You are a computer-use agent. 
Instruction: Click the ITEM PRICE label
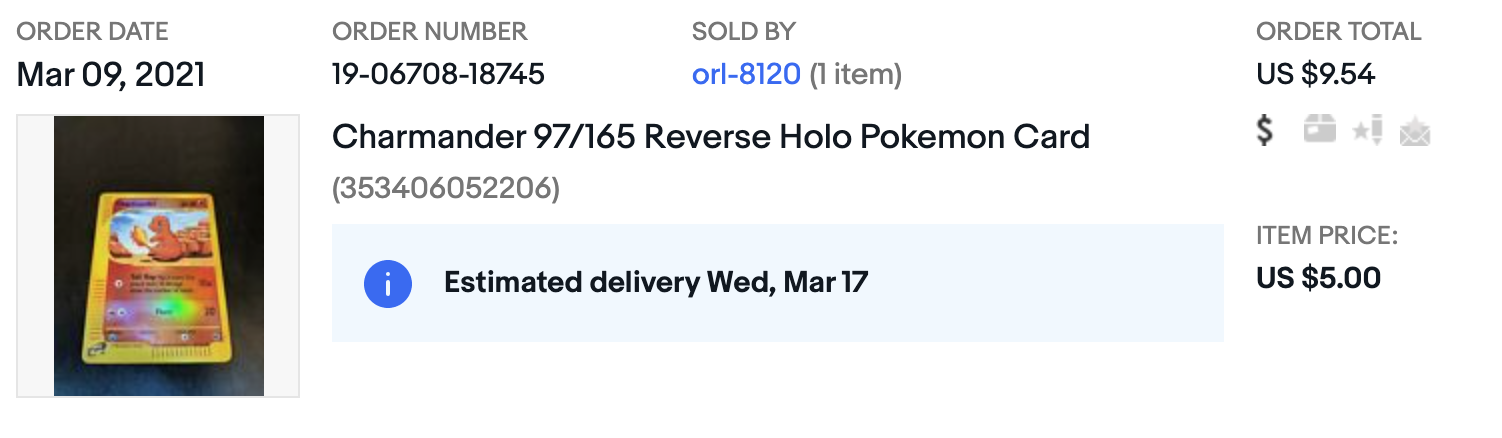coord(1327,236)
